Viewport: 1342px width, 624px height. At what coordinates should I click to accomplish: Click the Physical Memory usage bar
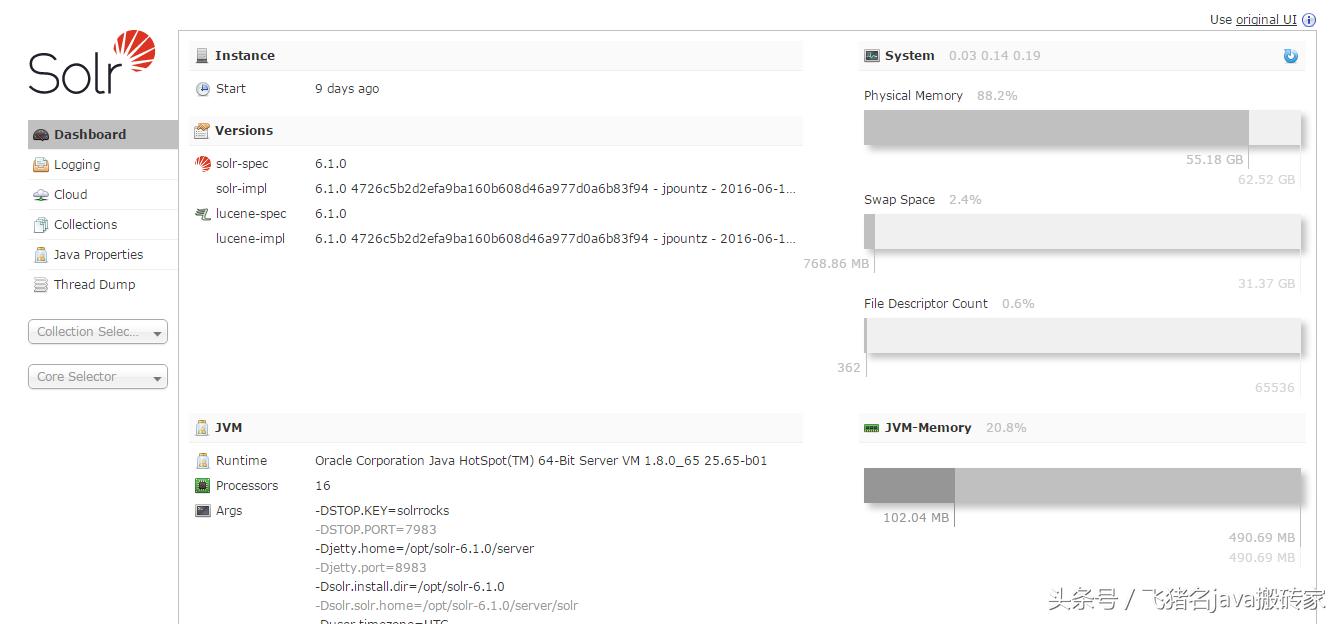(x=1082, y=128)
